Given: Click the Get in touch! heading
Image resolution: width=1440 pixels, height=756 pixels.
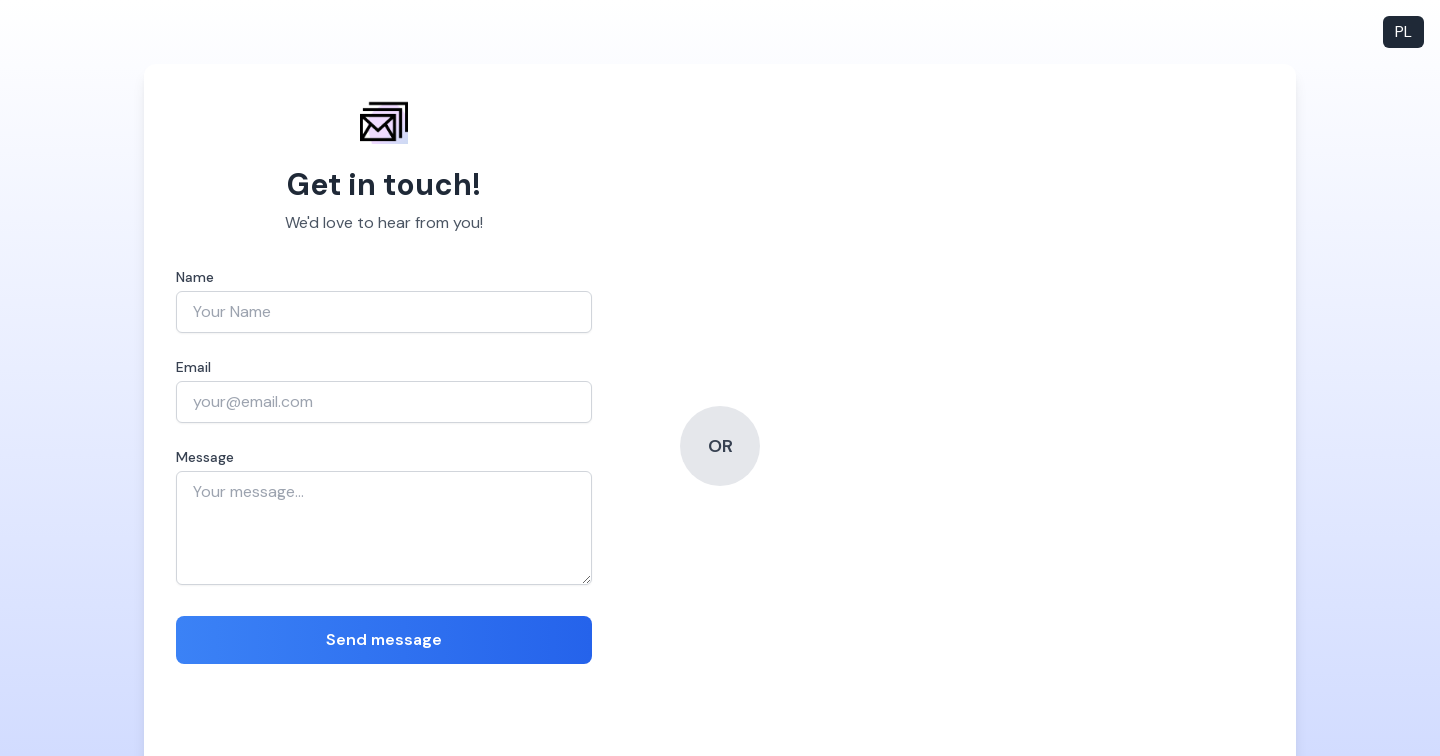Looking at the screenshot, I should point(384,184).
